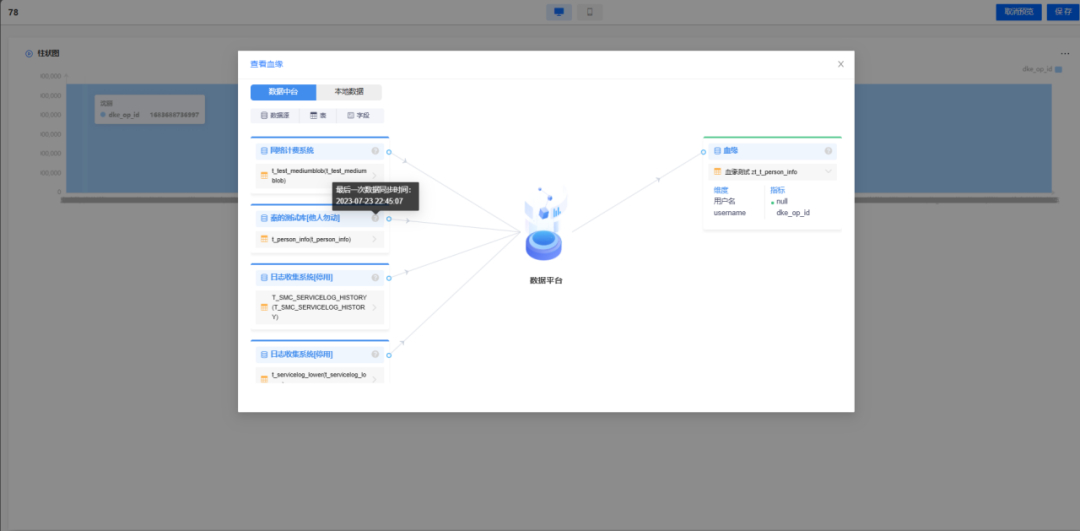Image resolution: width=1080 pixels, height=531 pixels.
Task: Click help icon on card above t_person_info(t_person_info)
Action: click(x=375, y=218)
